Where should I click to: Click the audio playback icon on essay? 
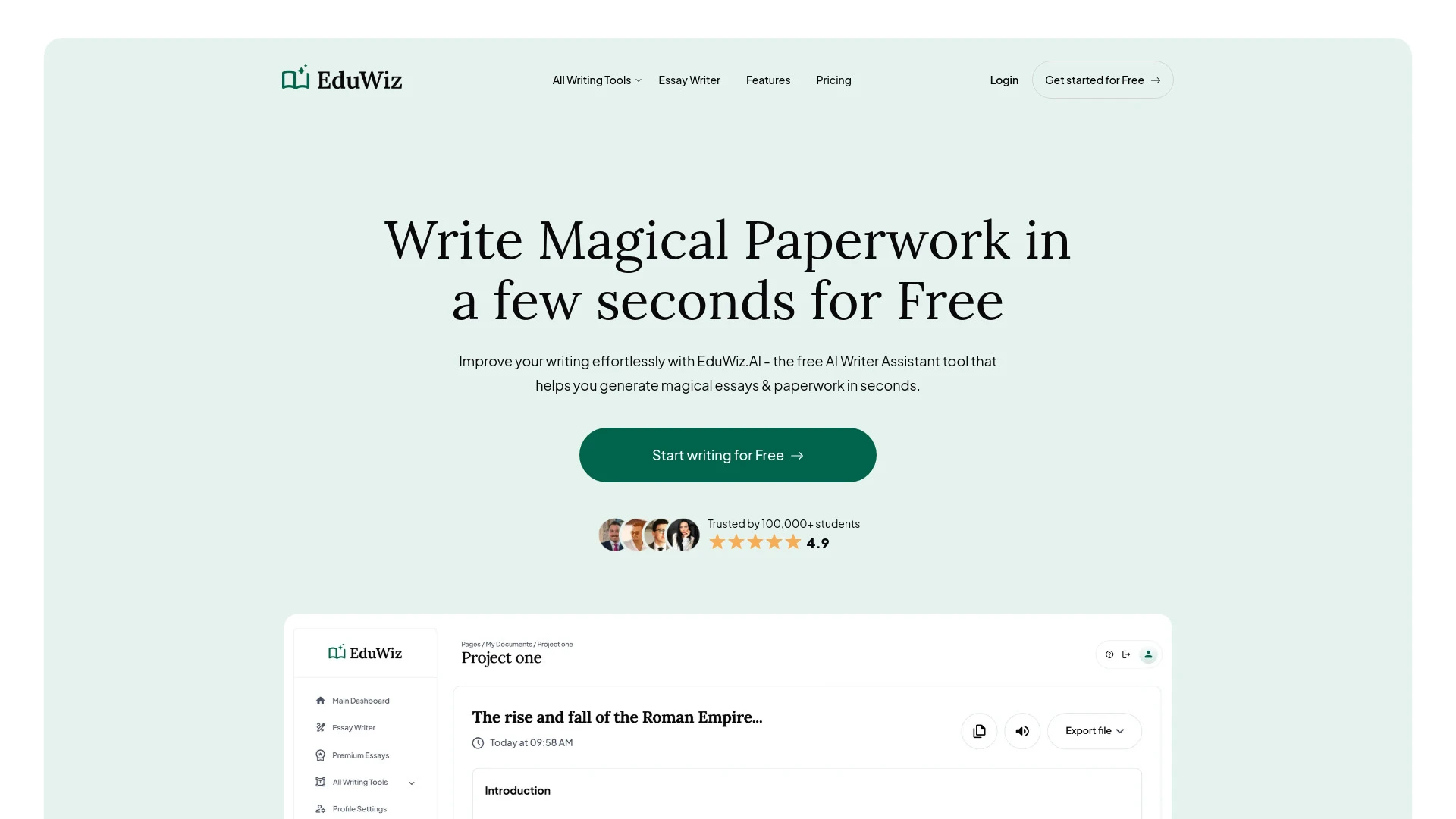coord(1022,730)
